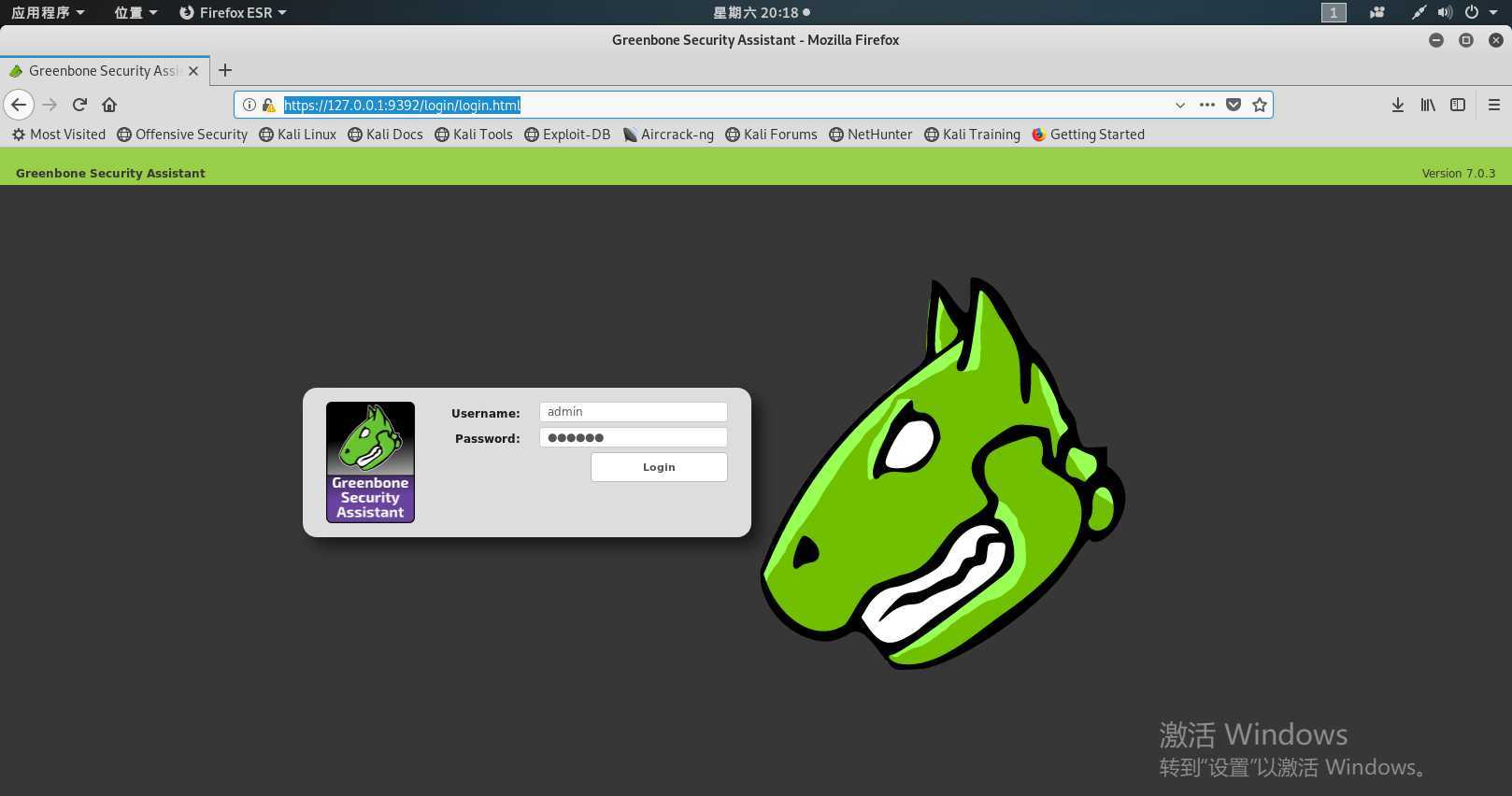Focus the Password input field
The width and height of the screenshot is (1512, 796).
pos(634,437)
